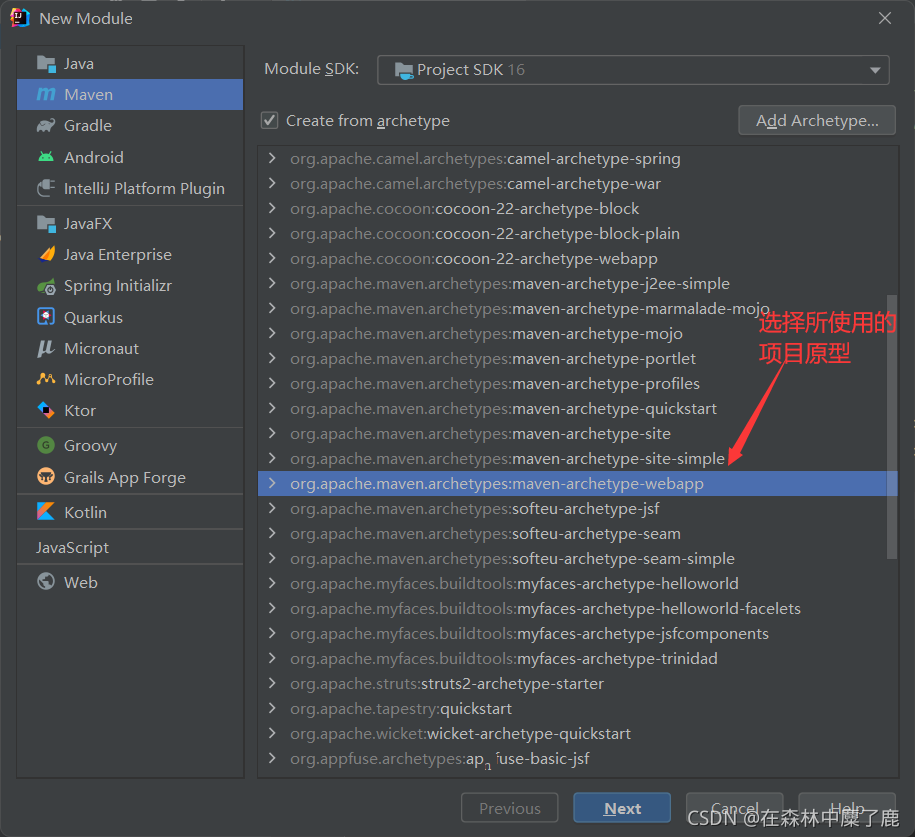Select softeu-archetype-seam-simple row
This screenshot has width=915, height=837.
(578, 559)
